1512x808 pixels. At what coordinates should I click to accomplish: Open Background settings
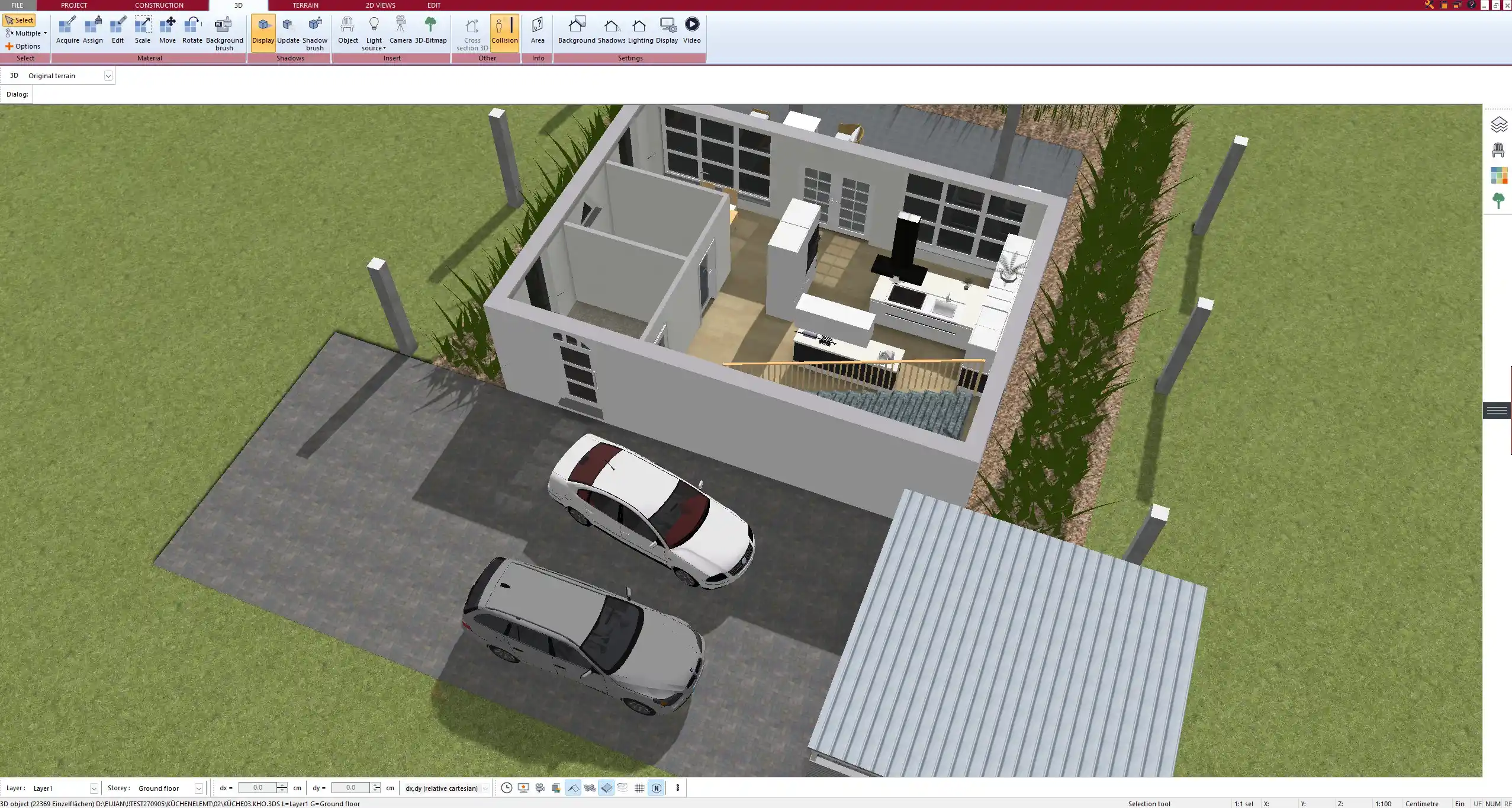click(577, 31)
